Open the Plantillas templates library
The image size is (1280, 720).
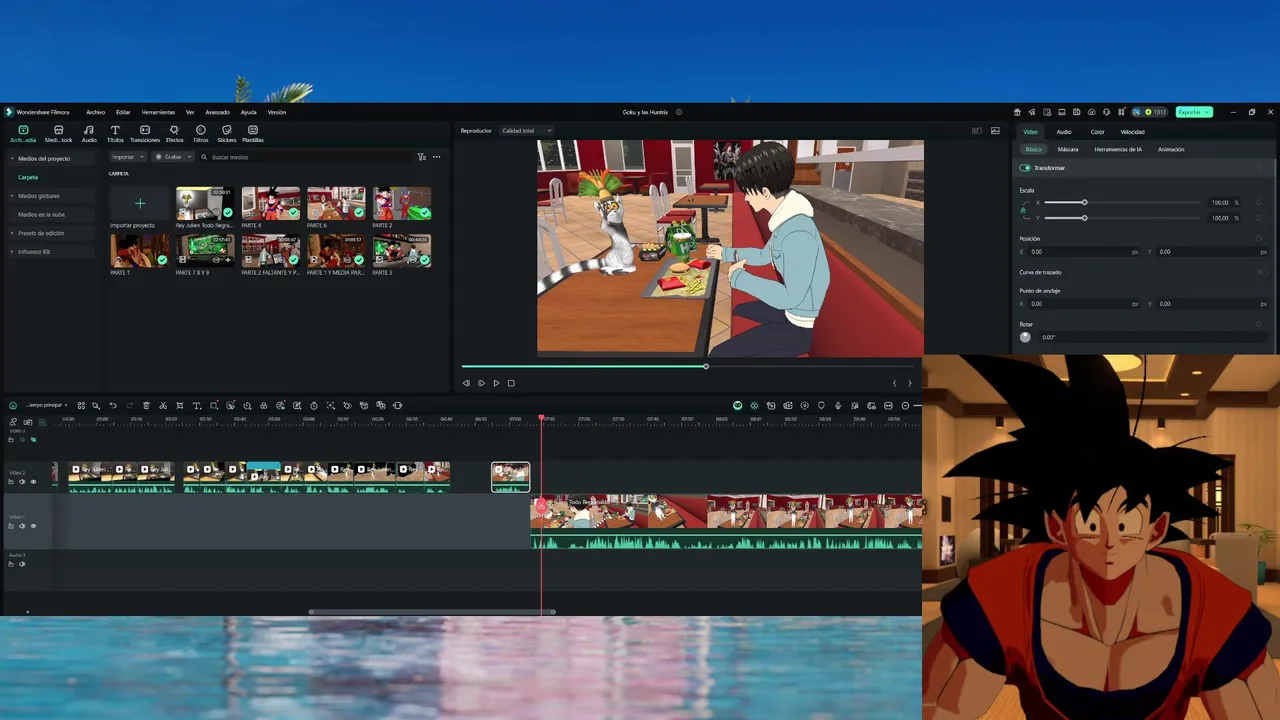[253, 134]
